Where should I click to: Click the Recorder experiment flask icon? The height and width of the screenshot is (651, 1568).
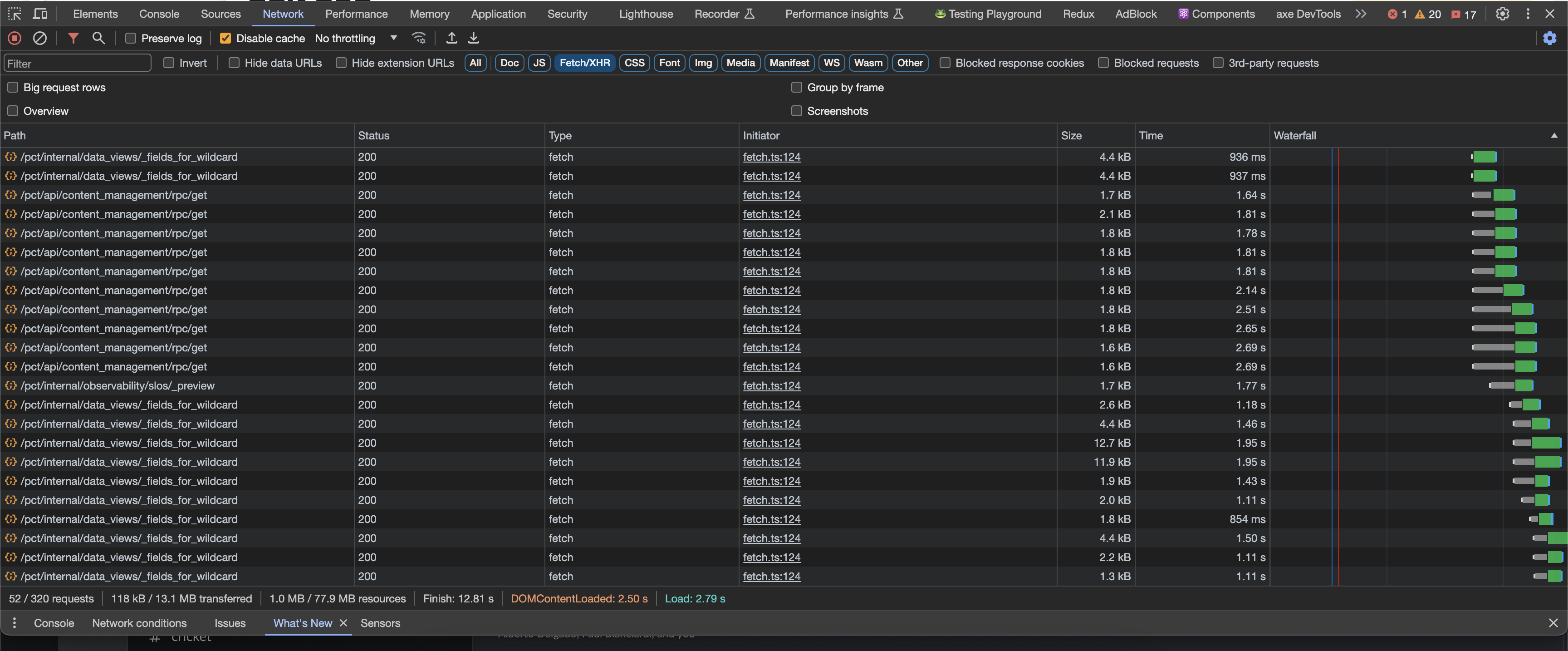click(750, 14)
